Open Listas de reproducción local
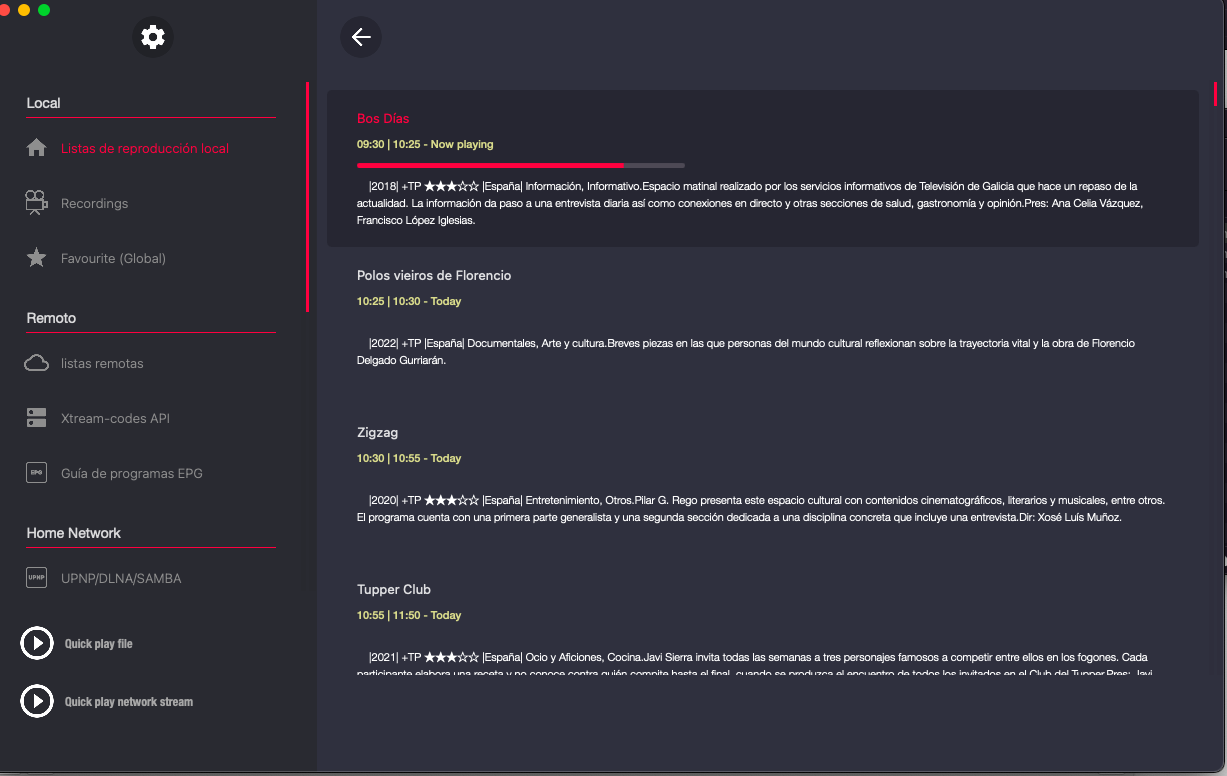This screenshot has width=1227, height=776. pos(145,148)
